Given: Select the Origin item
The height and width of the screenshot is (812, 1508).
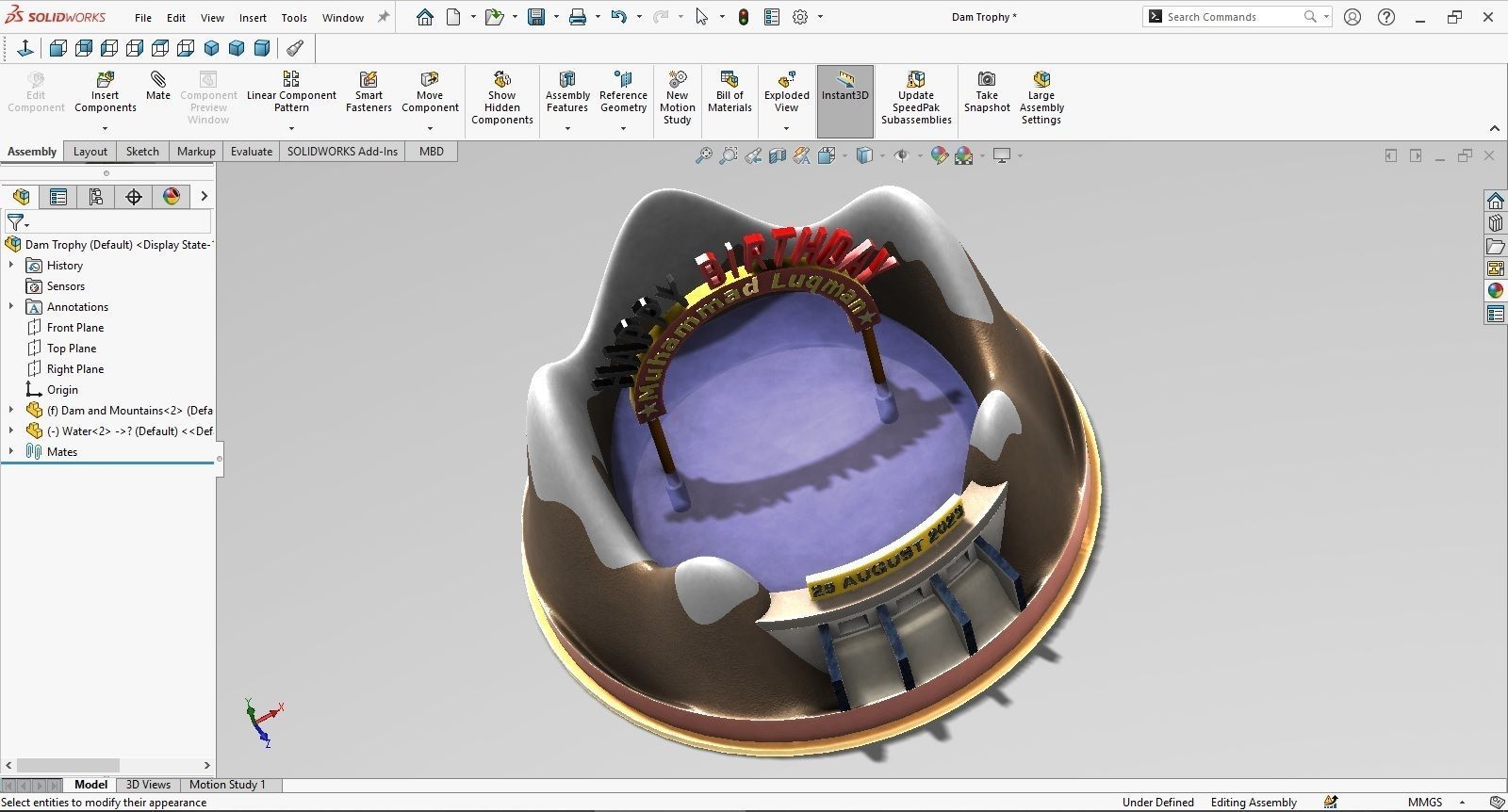Looking at the screenshot, I should tap(62, 390).
